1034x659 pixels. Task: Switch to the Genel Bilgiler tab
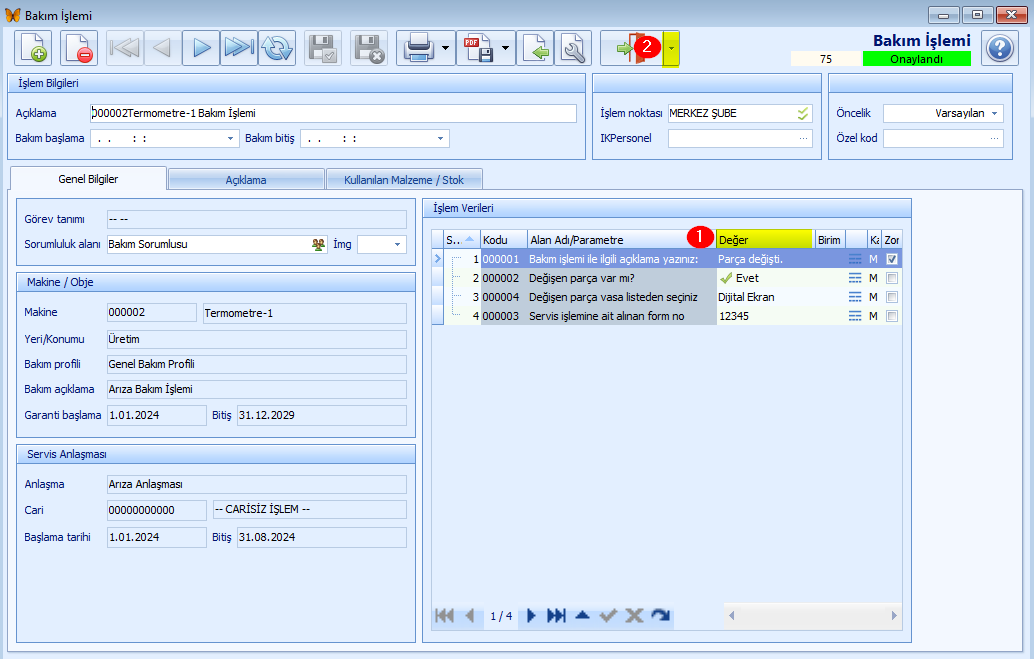(88, 179)
